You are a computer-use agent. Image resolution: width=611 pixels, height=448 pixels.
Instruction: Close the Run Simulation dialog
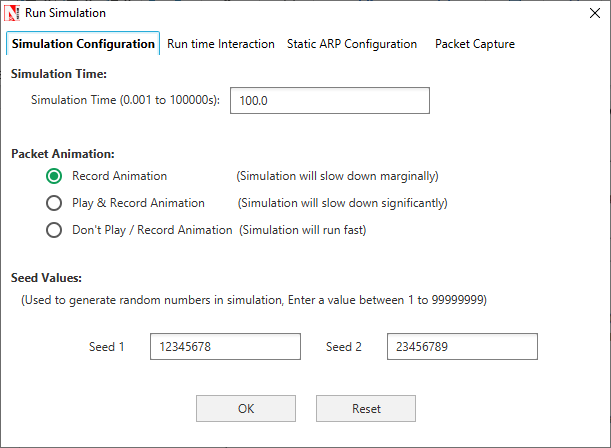pos(587,13)
